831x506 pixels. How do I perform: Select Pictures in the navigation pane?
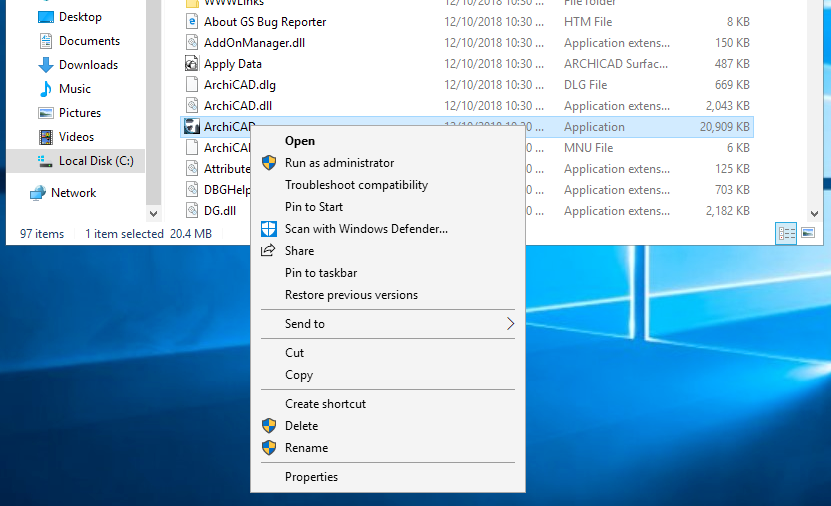click(x=79, y=113)
